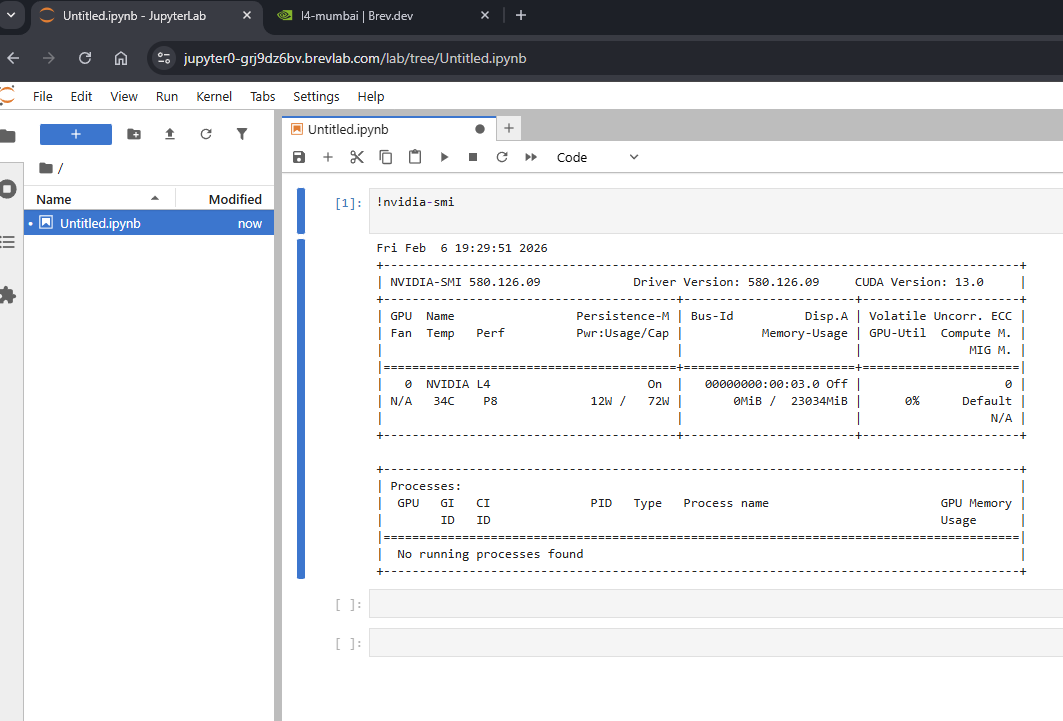The height and width of the screenshot is (721, 1063).
Task: Click 'CUDA Version: 13.0' text
Action: coord(919,282)
